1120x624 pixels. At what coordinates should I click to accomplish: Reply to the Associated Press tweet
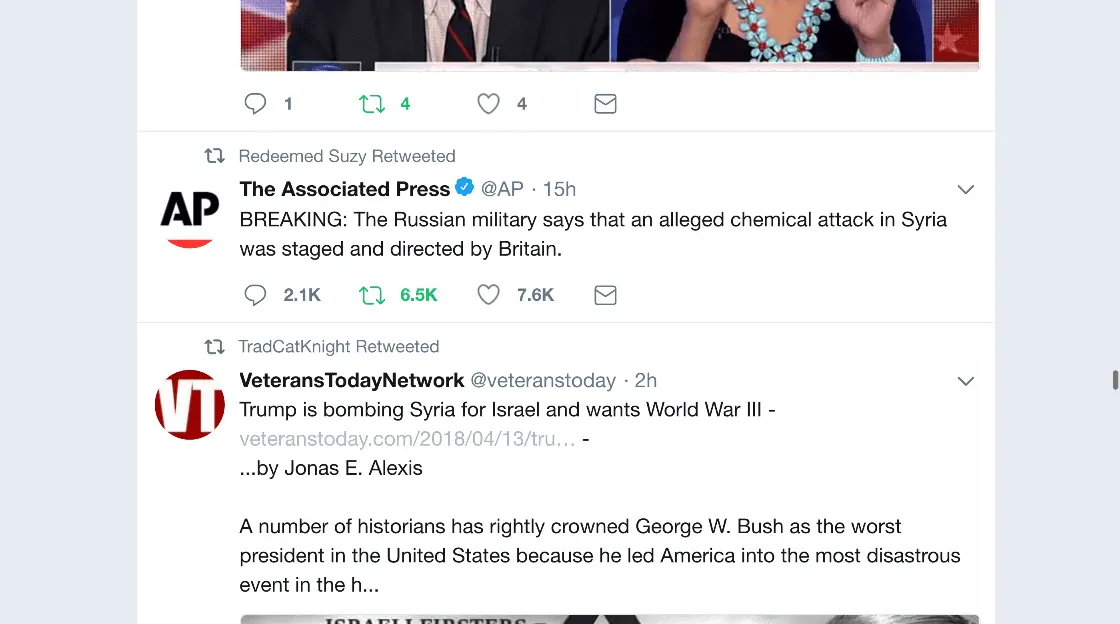coord(256,295)
